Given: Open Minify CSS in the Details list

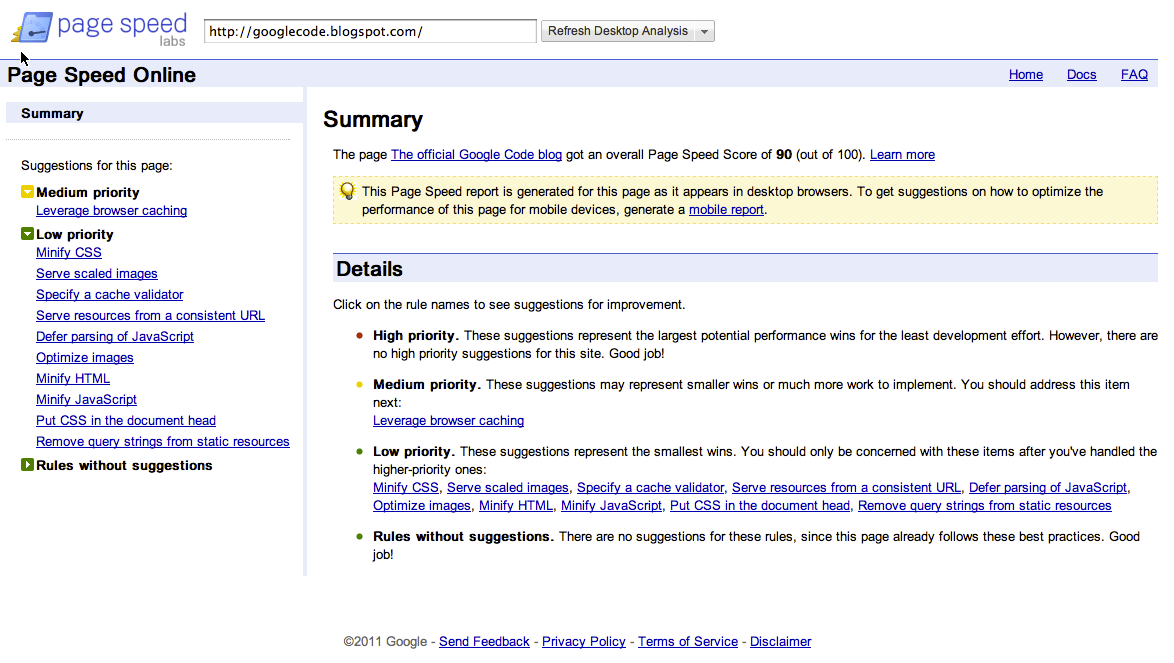Looking at the screenshot, I should 406,487.
